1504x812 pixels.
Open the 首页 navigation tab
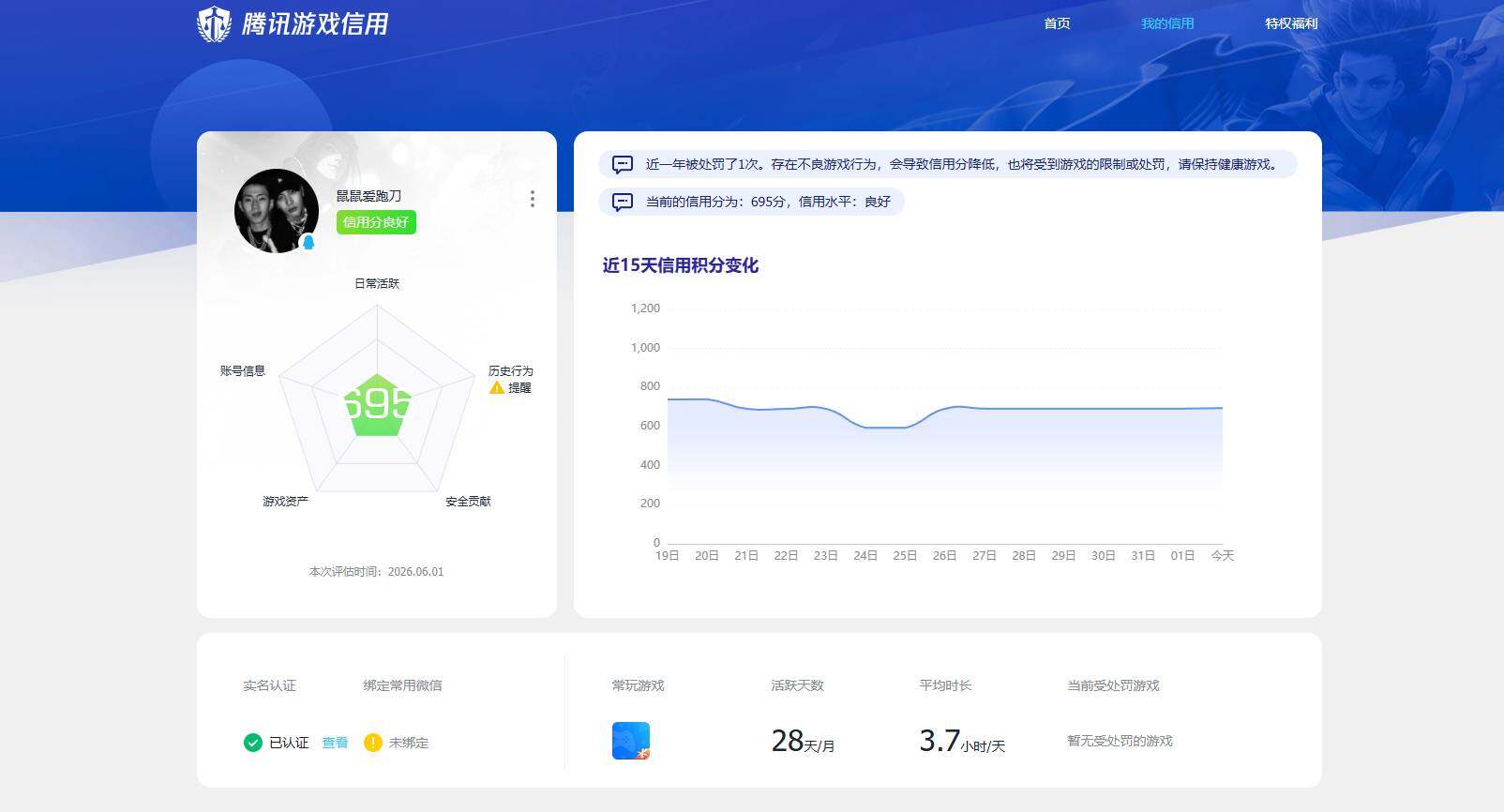pyautogui.click(x=1057, y=23)
